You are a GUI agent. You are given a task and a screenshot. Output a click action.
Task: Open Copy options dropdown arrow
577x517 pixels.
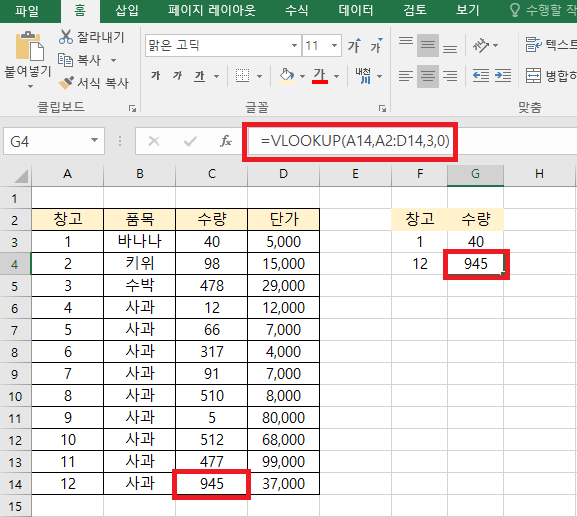pyautogui.click(x=114, y=60)
